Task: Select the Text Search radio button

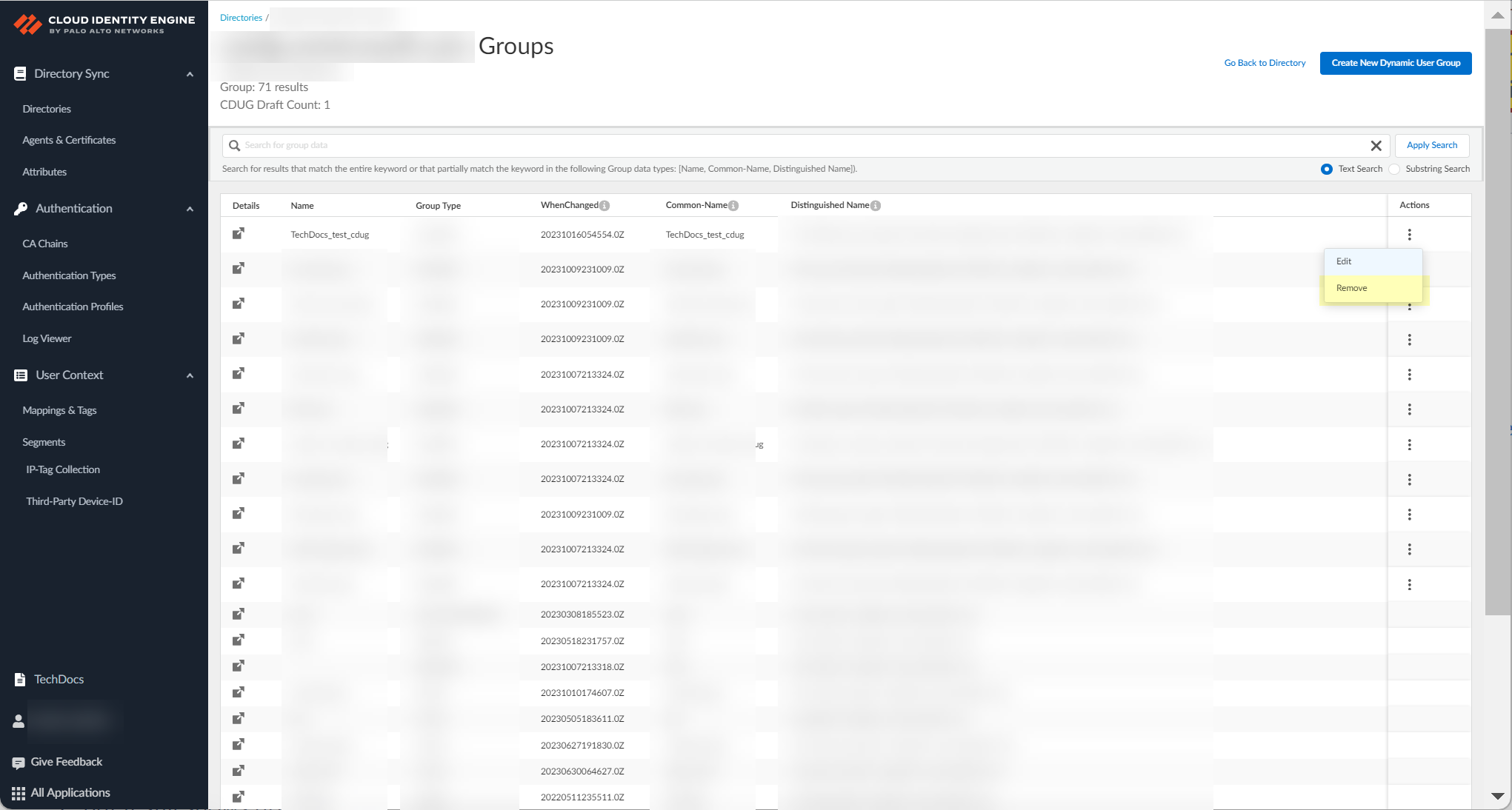Action: pos(1326,169)
